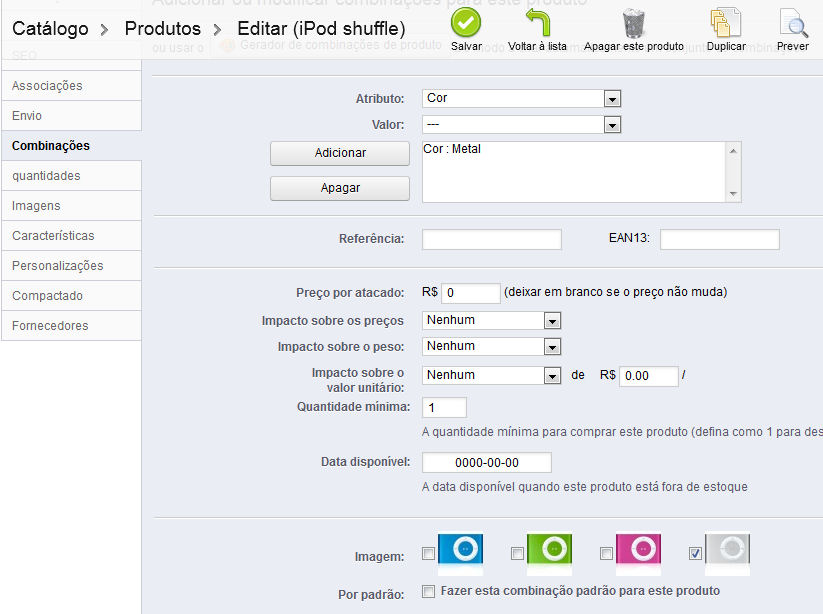
Task: Open the Valor dropdown
Action: click(x=521, y=124)
